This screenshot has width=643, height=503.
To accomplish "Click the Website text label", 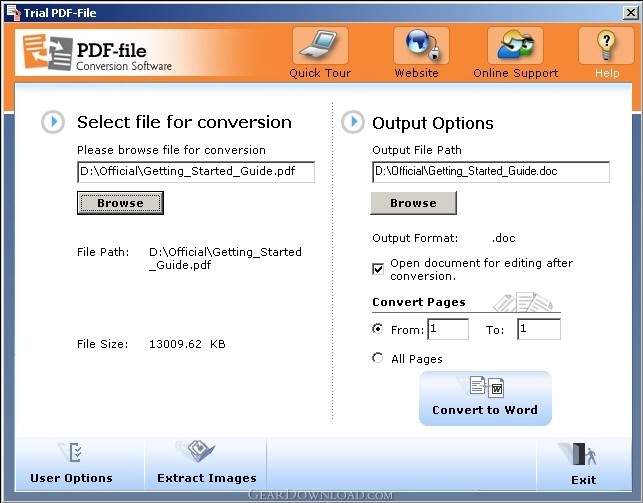I will [417, 73].
